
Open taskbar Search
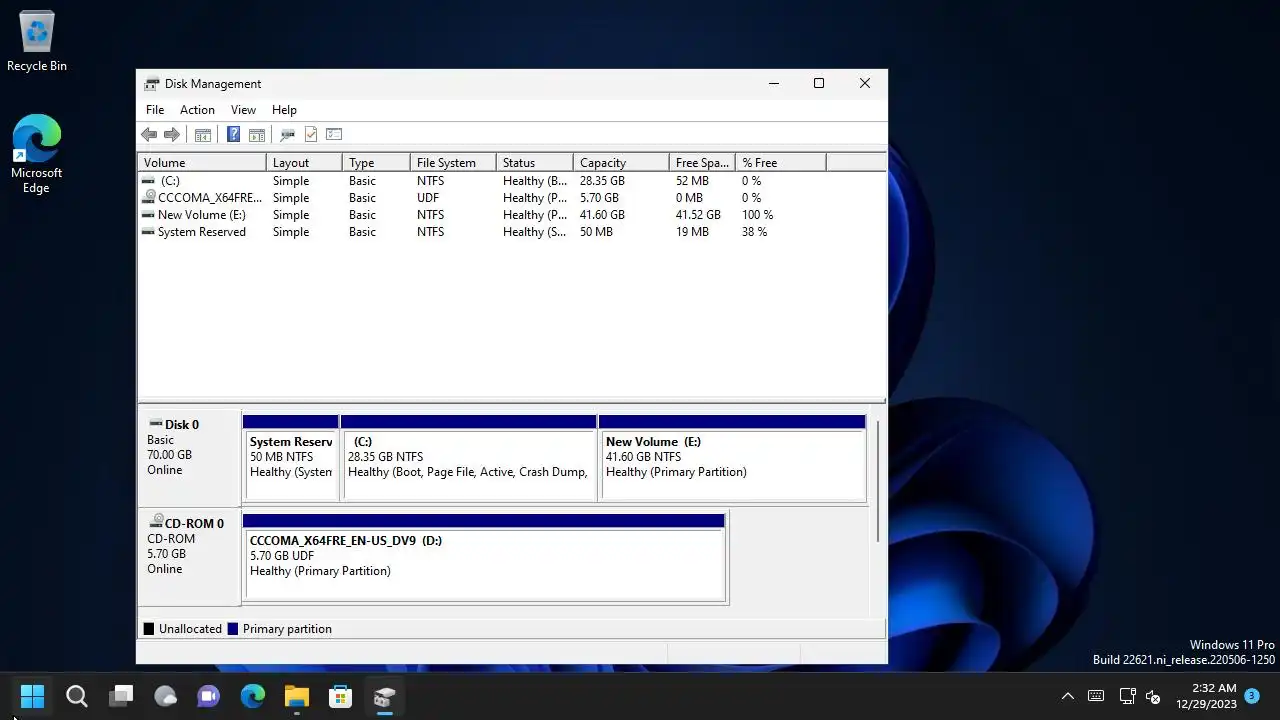click(77, 696)
